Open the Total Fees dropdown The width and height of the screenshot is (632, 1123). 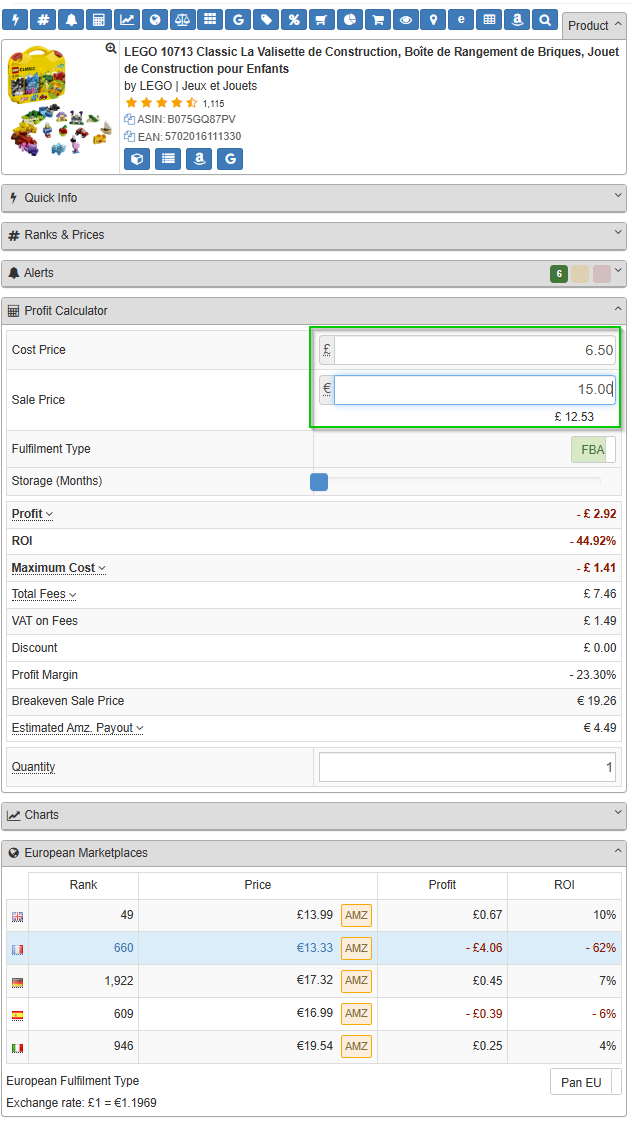pos(44,594)
